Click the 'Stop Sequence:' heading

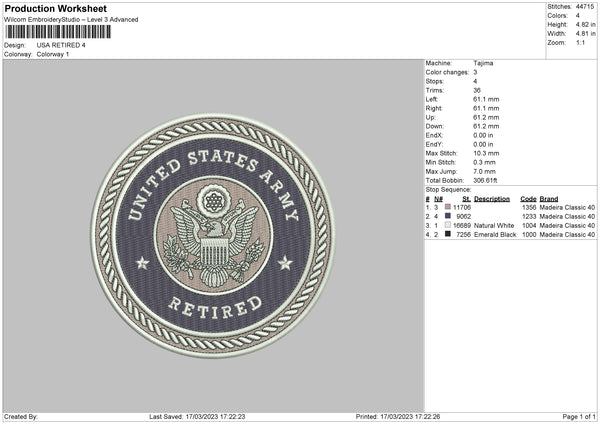[x=448, y=190]
